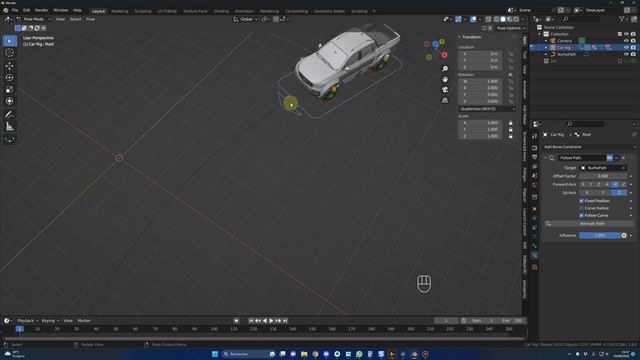Activate the 3D Cursor tool
The height and width of the screenshot is (360, 640).
click(10, 53)
